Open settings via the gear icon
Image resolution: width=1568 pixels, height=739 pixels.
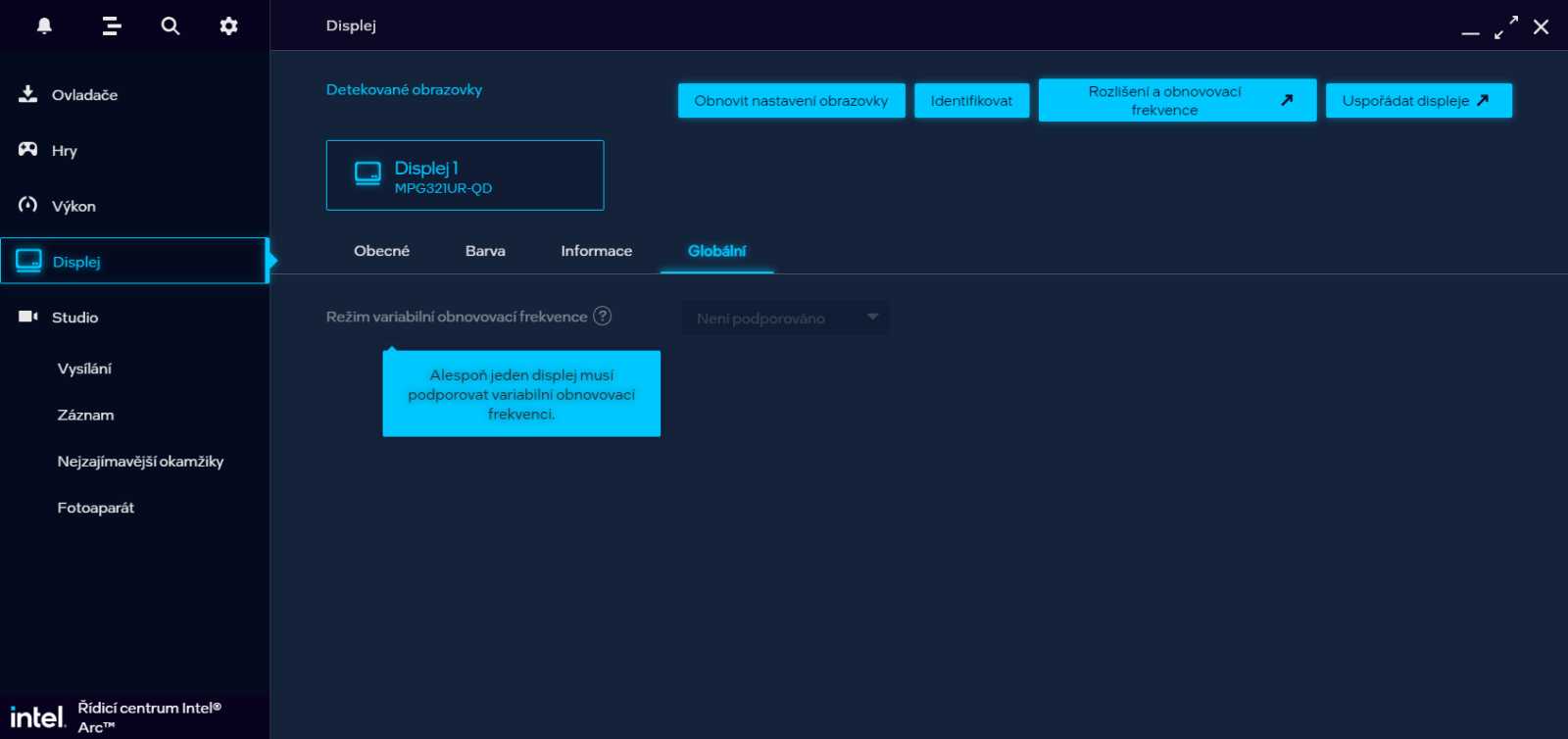[x=228, y=26]
